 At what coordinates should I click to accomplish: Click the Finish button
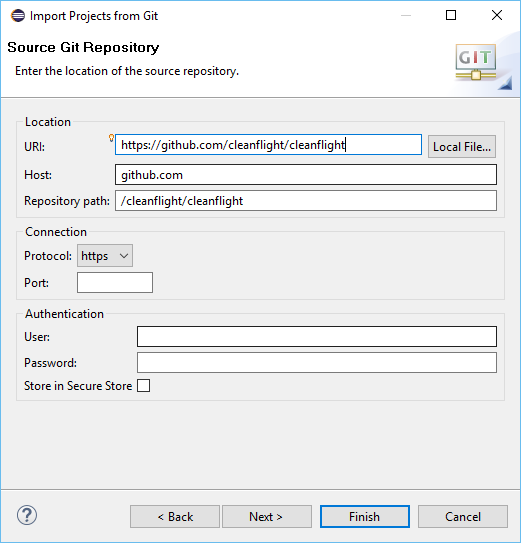point(365,517)
